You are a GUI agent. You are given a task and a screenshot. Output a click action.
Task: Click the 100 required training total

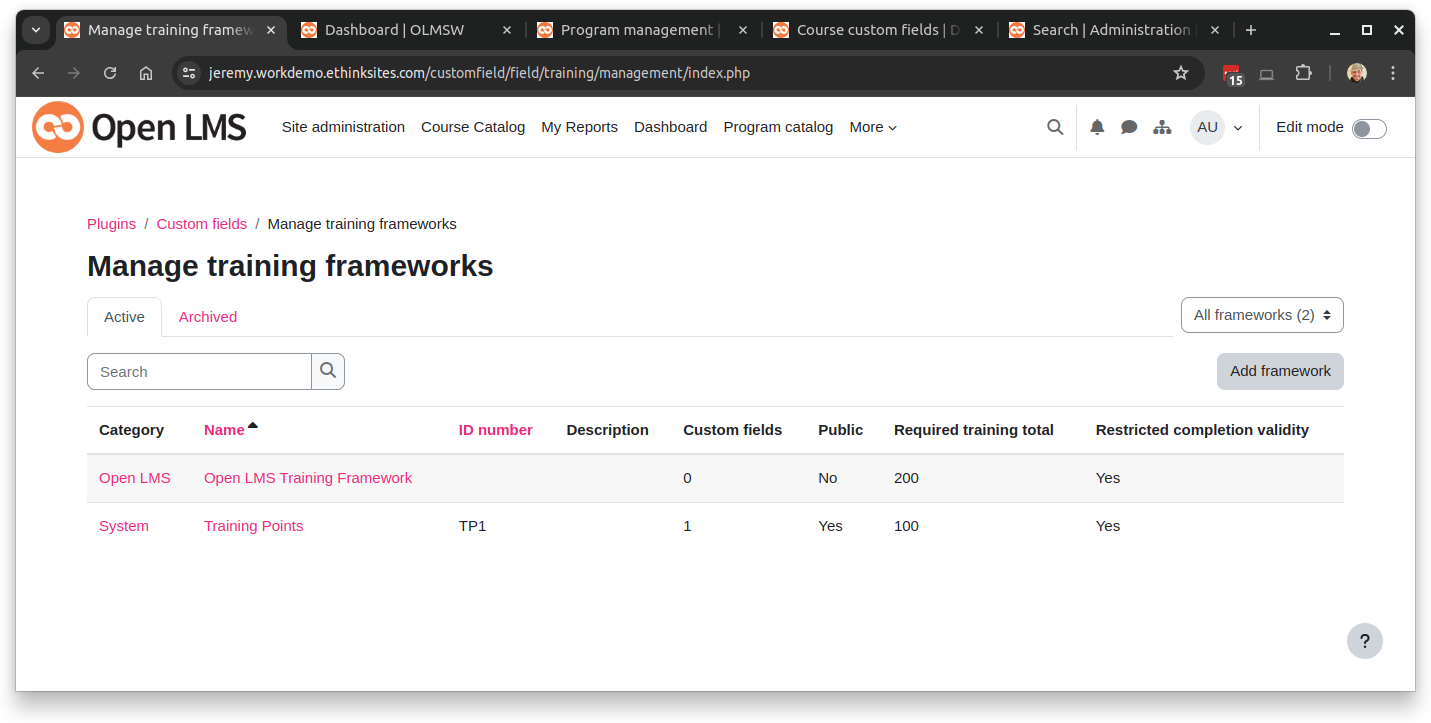(x=906, y=526)
